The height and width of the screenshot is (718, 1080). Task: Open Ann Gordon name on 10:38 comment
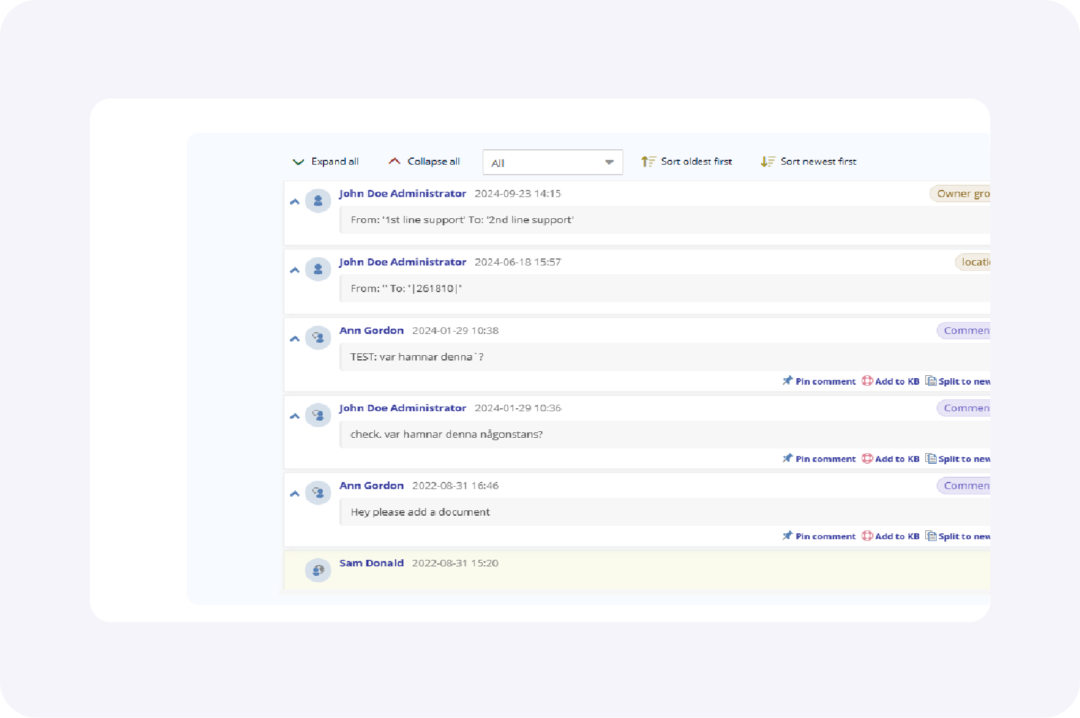[371, 330]
